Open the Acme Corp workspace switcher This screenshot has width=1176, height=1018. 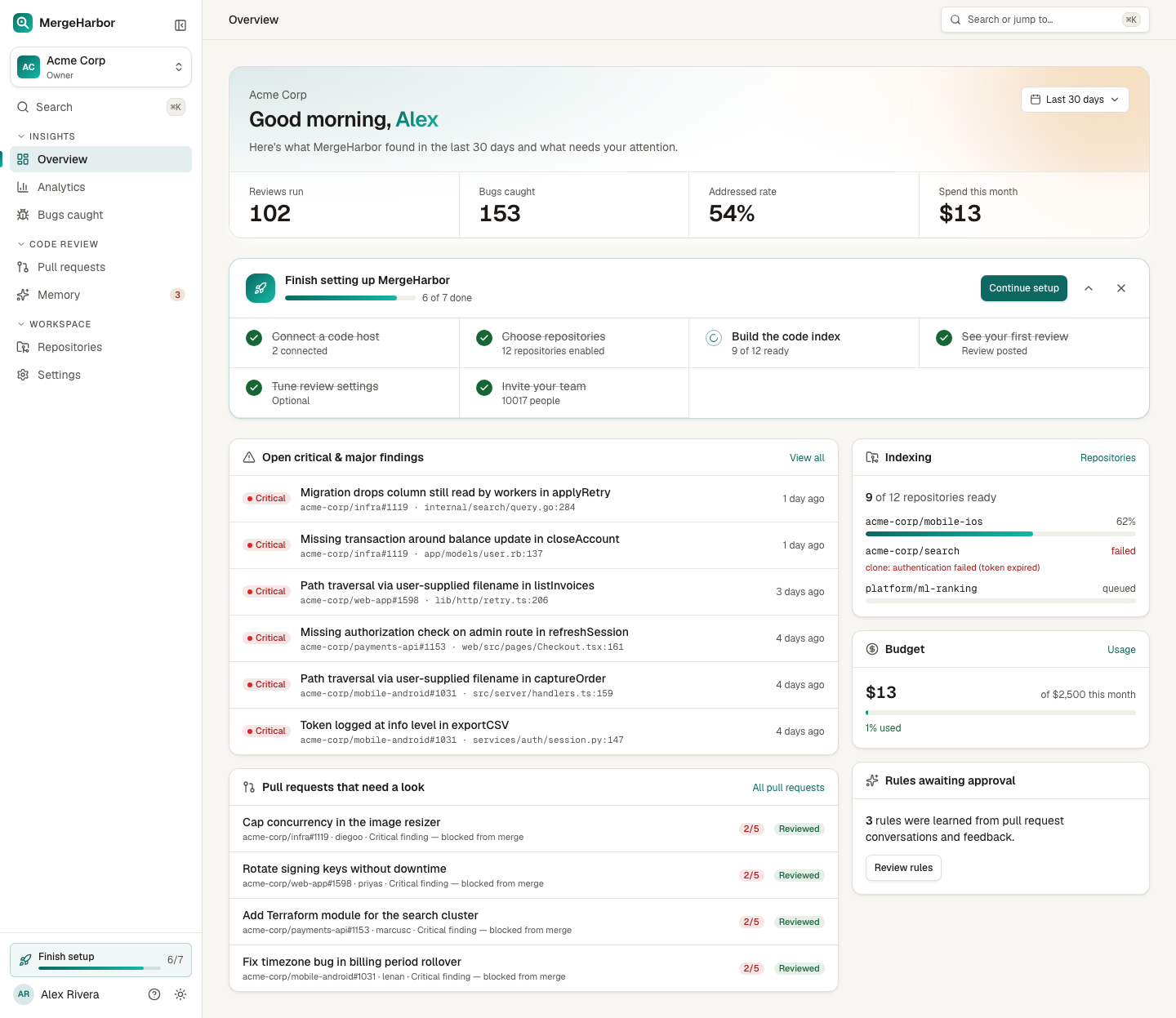coord(101,67)
